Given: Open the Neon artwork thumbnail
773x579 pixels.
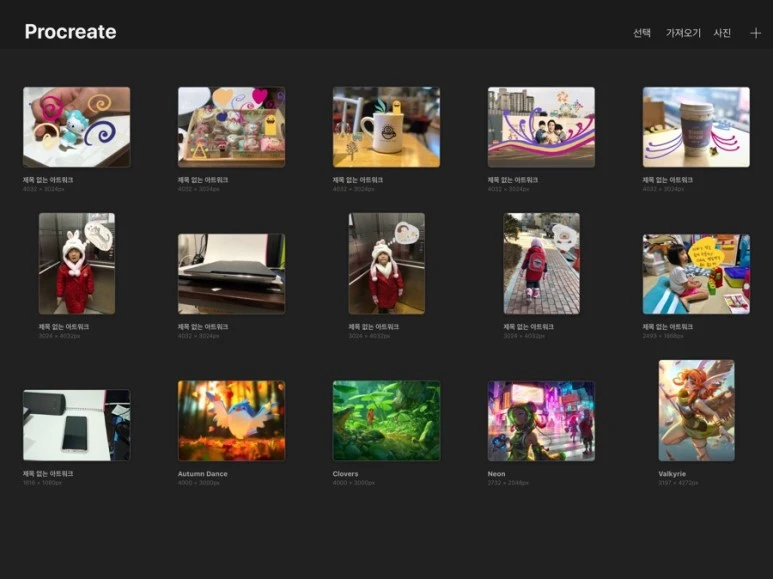Looking at the screenshot, I should (541, 421).
